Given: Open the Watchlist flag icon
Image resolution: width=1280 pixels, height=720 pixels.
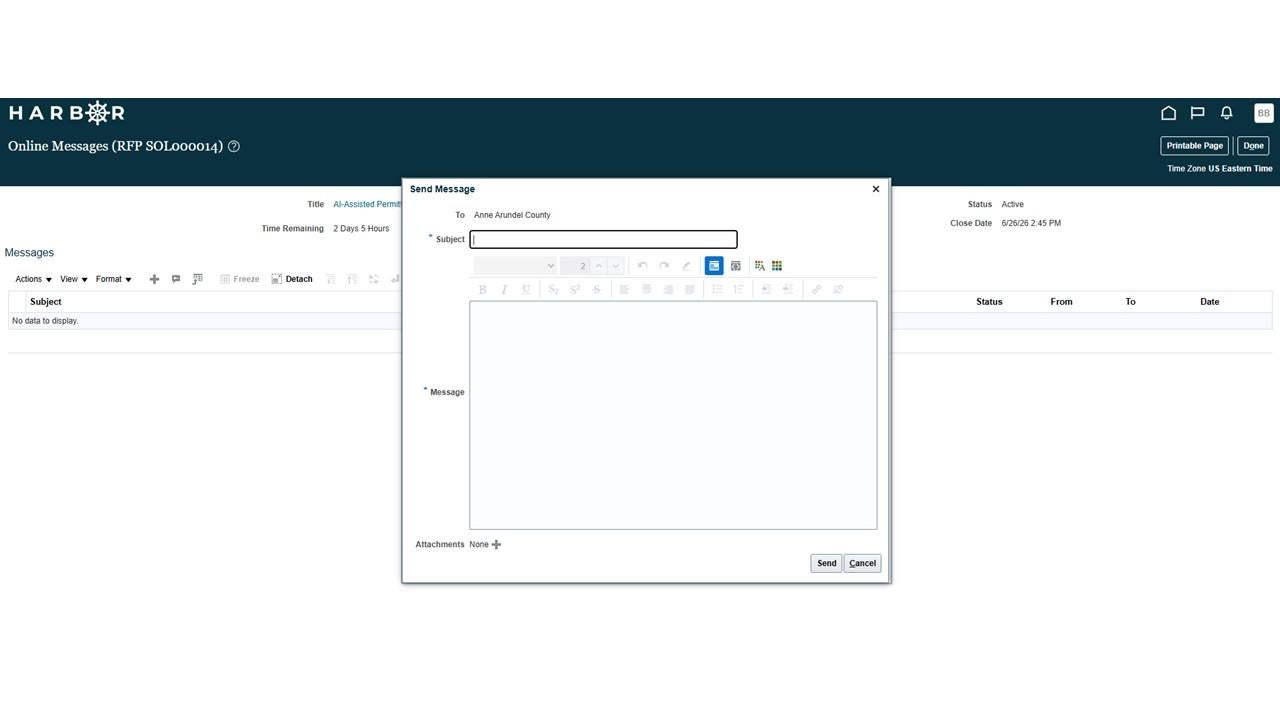Looking at the screenshot, I should pos(1197,113).
